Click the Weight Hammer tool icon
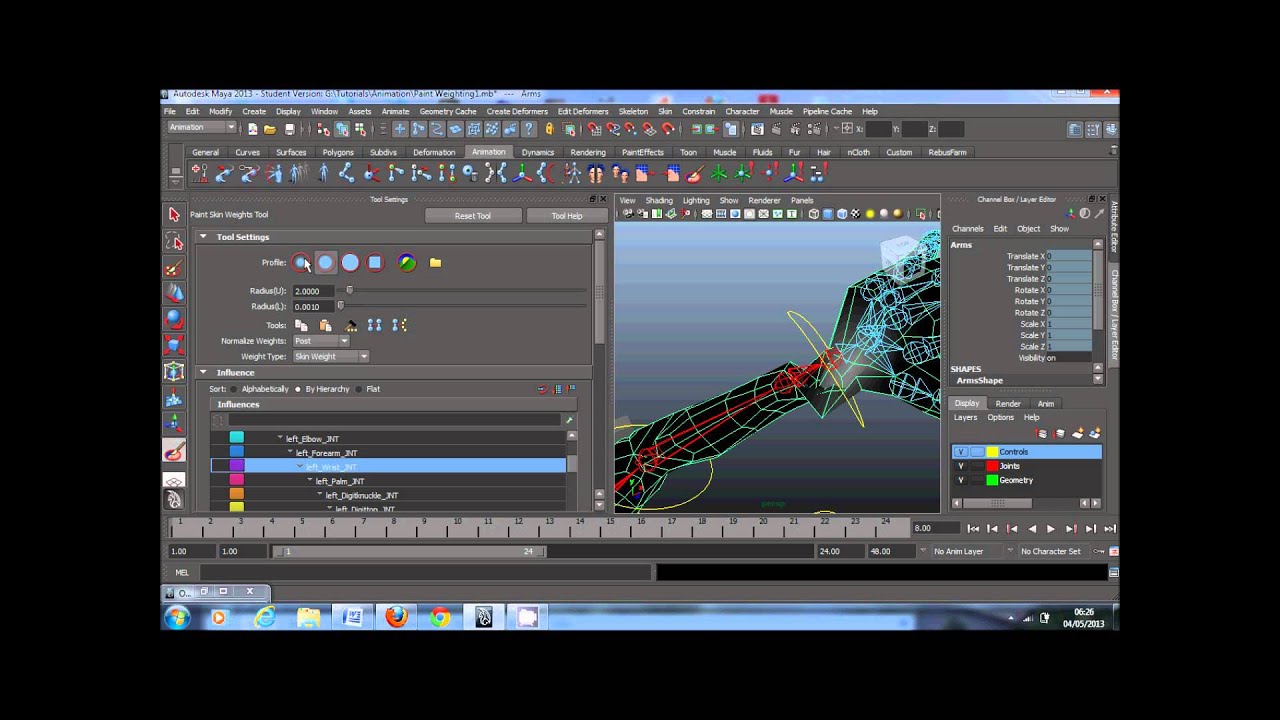 (351, 325)
